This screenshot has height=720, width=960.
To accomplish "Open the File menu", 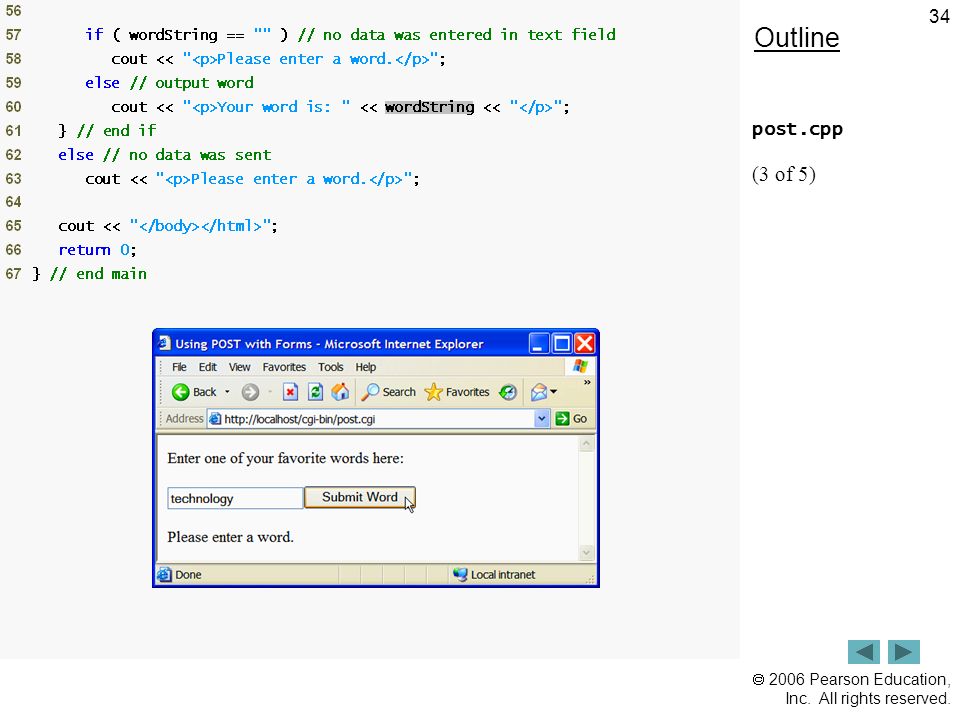I will 179,367.
